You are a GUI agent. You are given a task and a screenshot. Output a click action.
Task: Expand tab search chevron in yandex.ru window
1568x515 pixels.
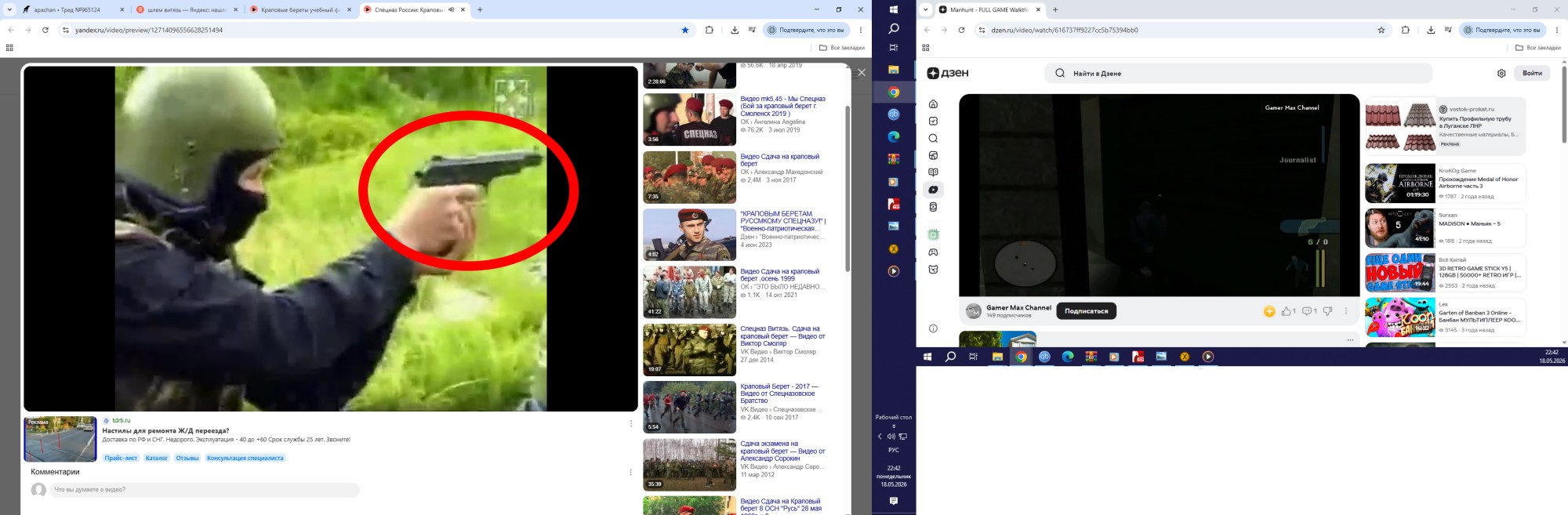coord(9,9)
